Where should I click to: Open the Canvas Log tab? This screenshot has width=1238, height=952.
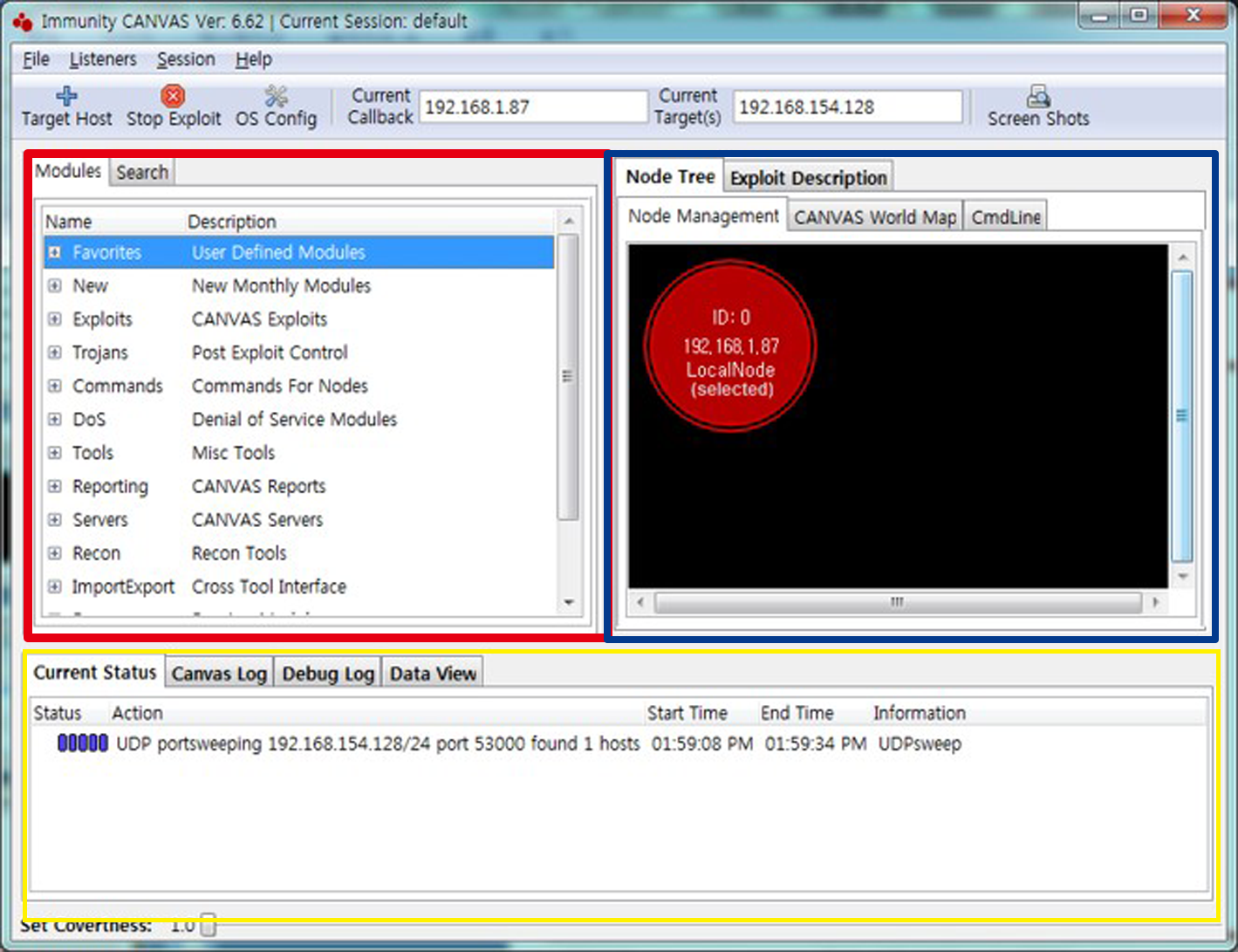coord(219,674)
